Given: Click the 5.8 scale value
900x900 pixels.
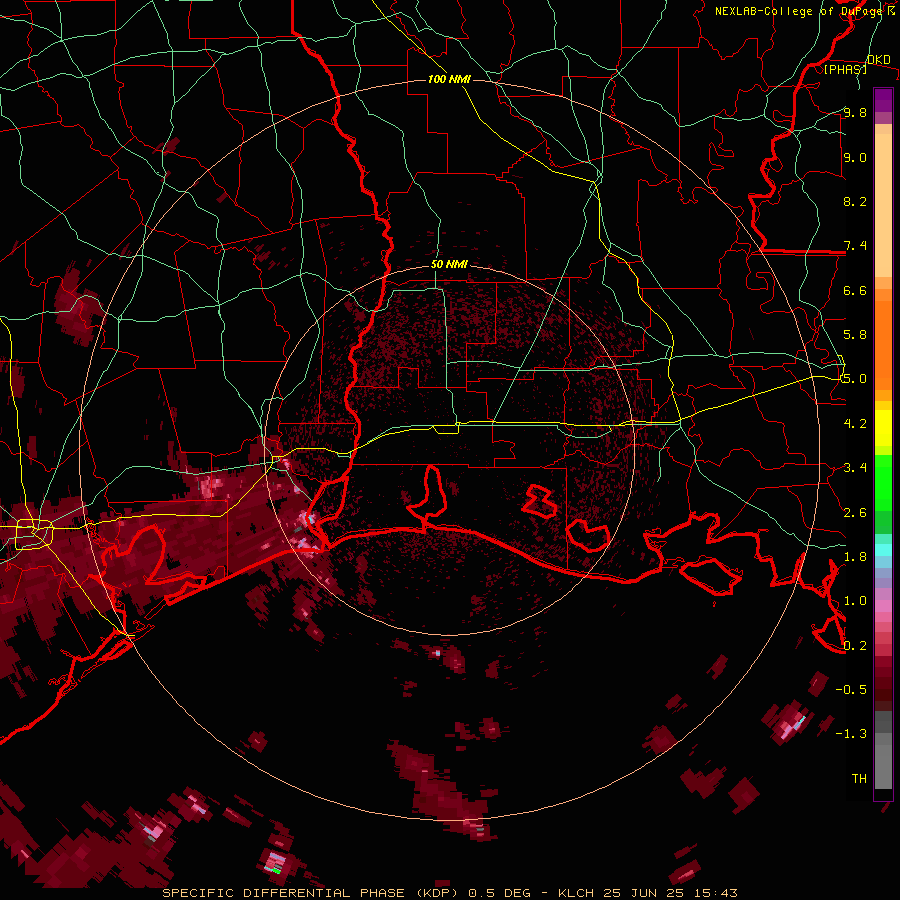Looking at the screenshot, I should [x=855, y=335].
